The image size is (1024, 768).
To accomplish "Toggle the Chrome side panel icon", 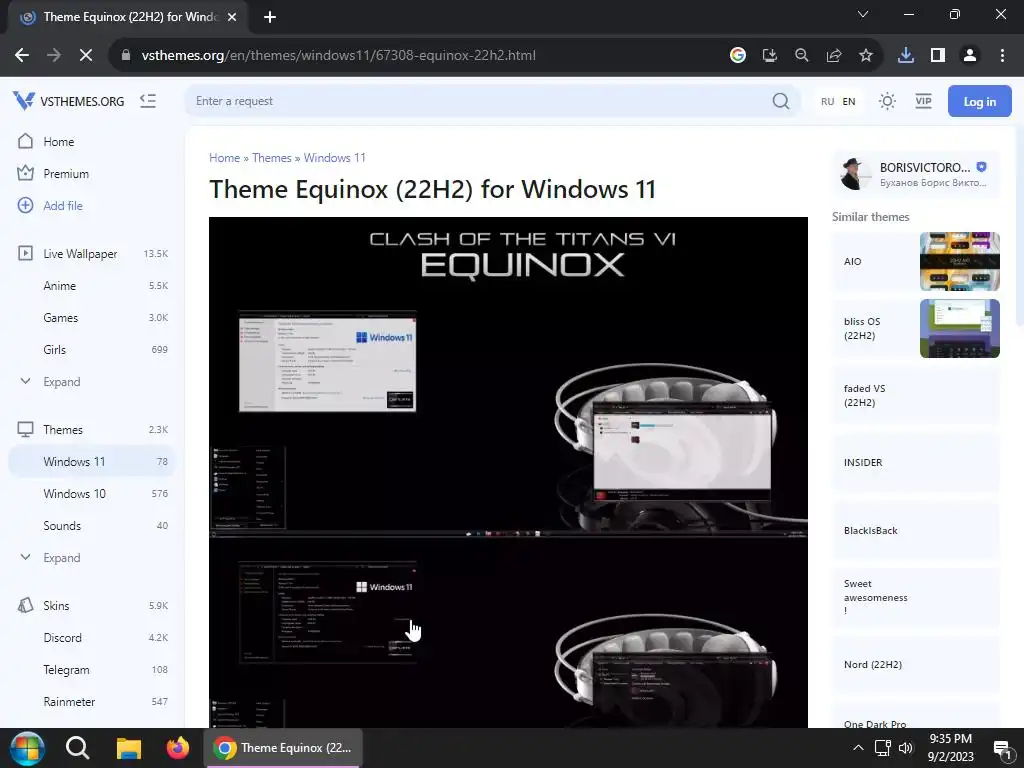I will 938,56.
